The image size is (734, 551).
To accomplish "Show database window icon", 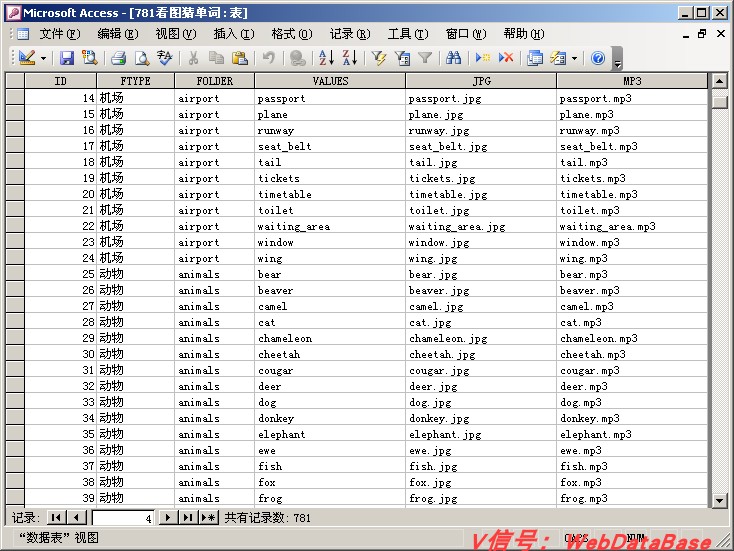I will coord(535,58).
